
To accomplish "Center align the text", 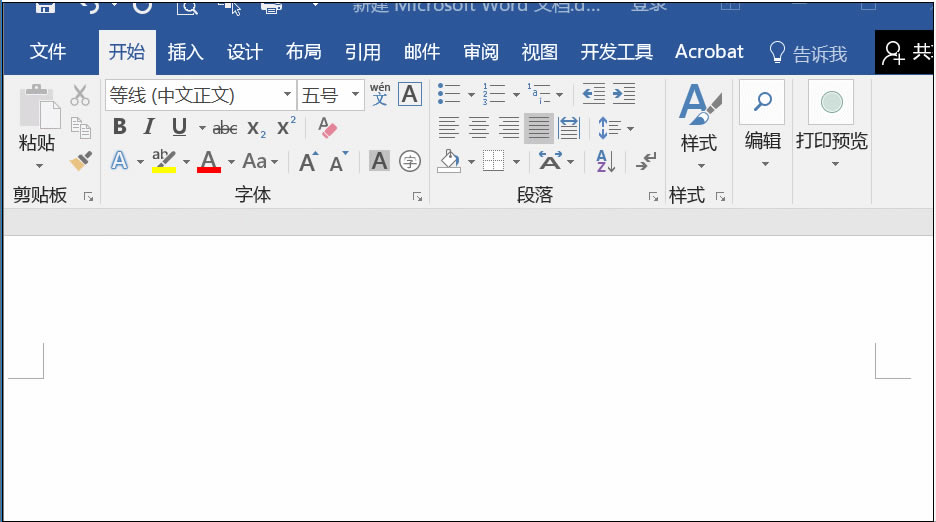I will click(478, 128).
